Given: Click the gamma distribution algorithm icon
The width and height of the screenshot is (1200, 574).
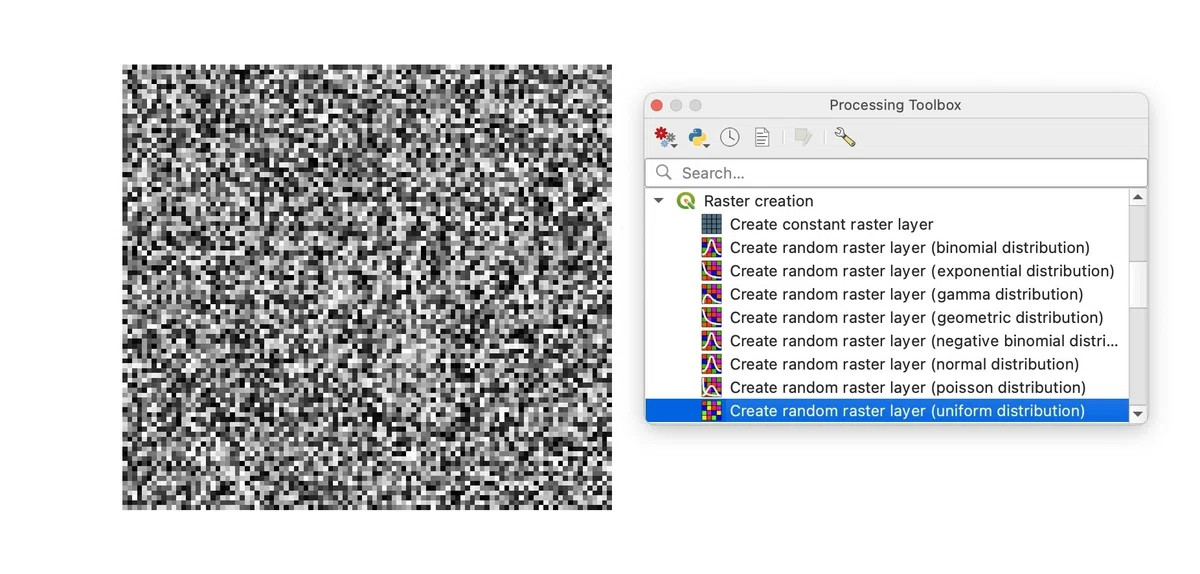Looking at the screenshot, I should point(711,294).
